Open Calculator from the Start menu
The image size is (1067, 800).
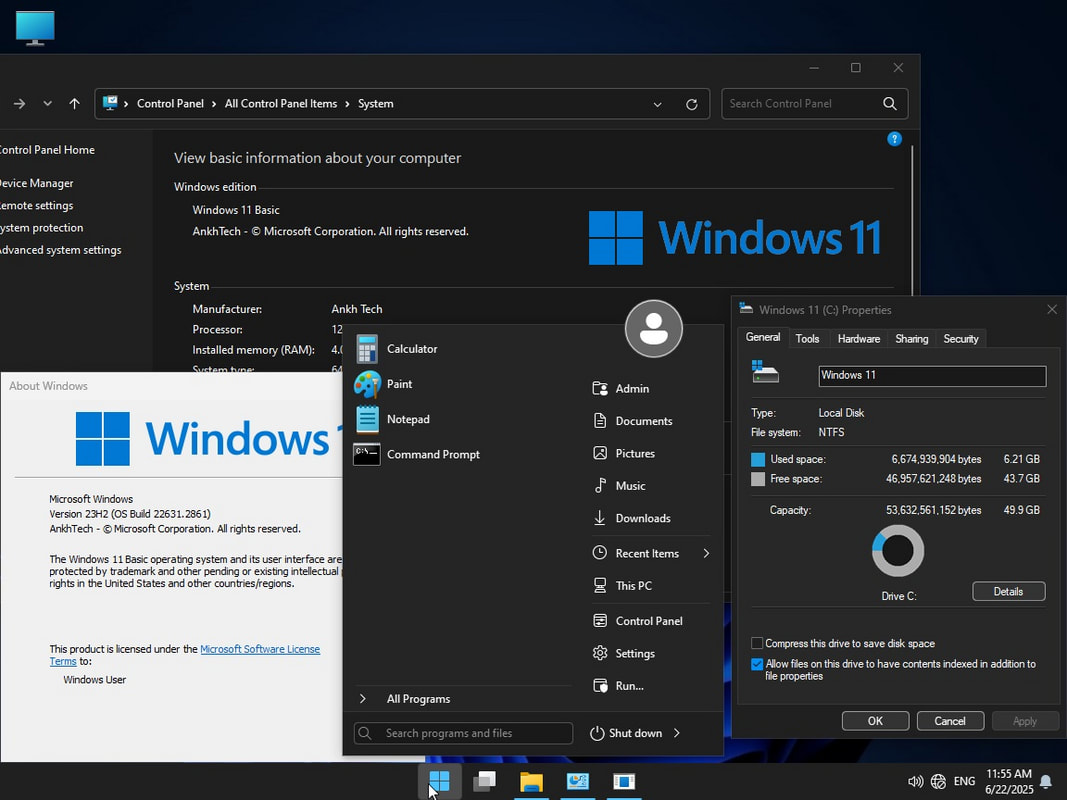coord(397,349)
